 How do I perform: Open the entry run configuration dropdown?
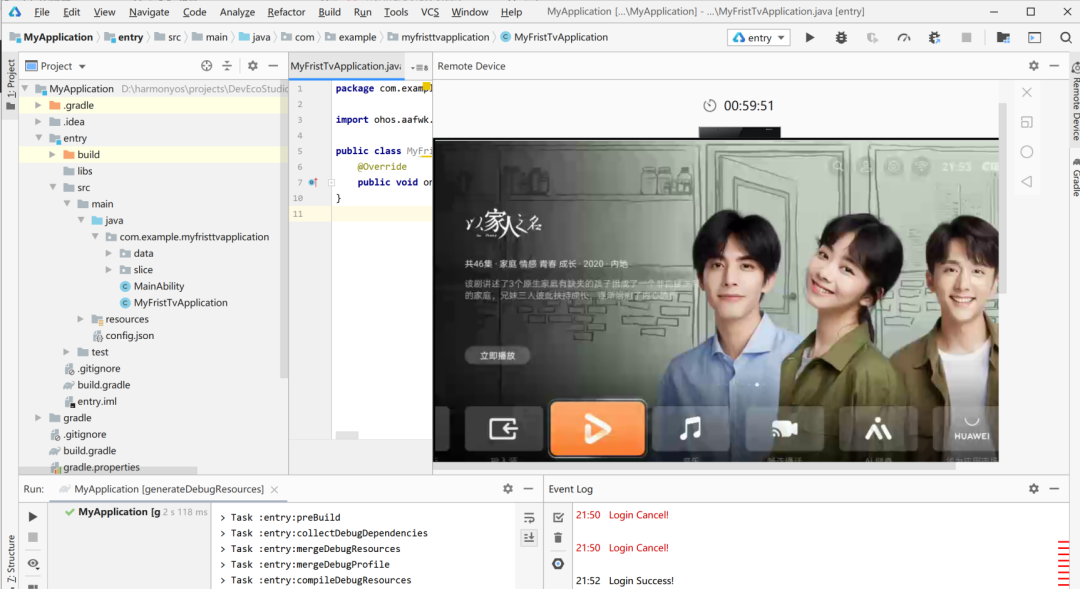[760, 38]
